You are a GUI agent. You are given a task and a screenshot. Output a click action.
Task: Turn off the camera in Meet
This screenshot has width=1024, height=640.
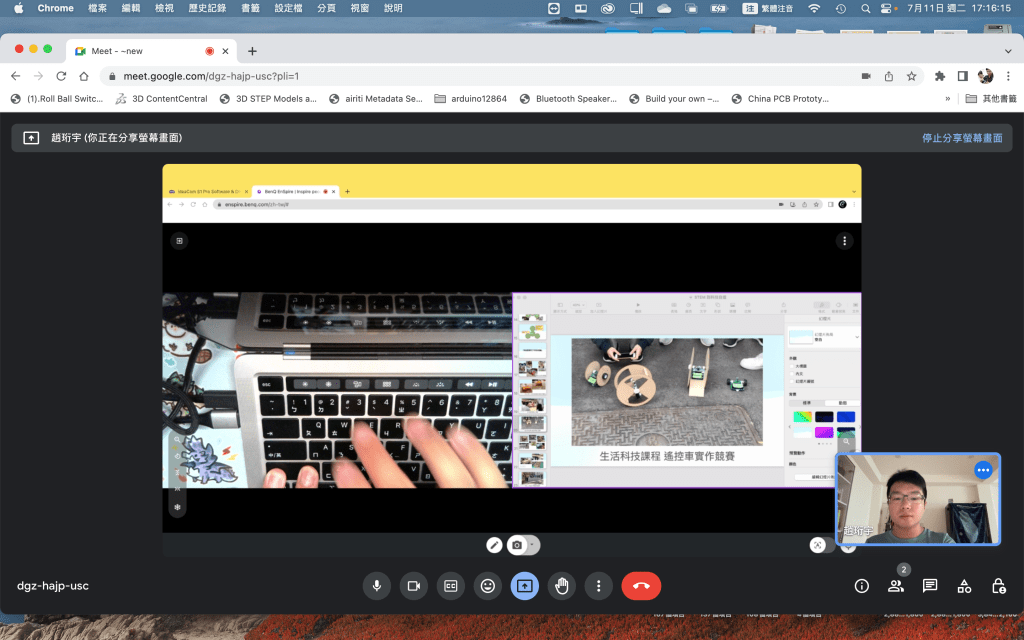(x=413, y=586)
